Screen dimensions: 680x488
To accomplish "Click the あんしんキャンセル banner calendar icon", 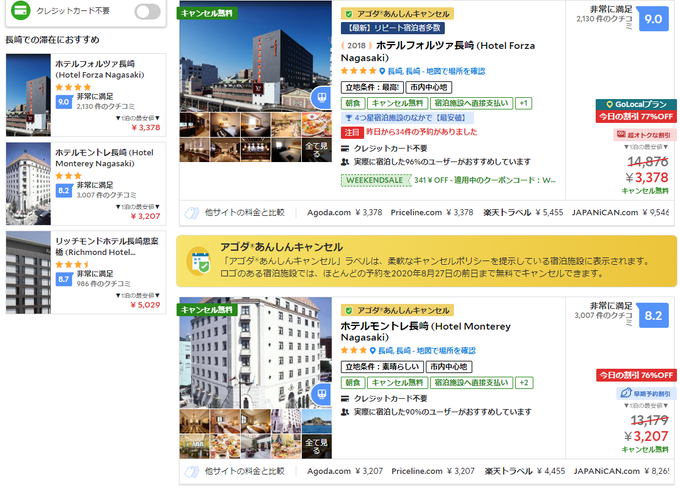I will pos(199,262).
